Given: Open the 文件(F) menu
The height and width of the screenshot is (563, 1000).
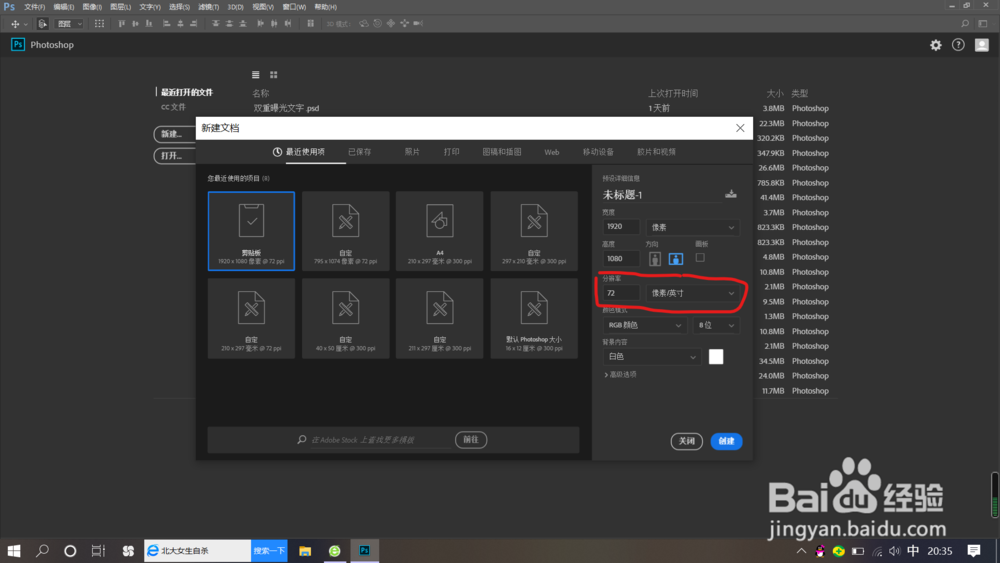Looking at the screenshot, I should (x=34, y=7).
